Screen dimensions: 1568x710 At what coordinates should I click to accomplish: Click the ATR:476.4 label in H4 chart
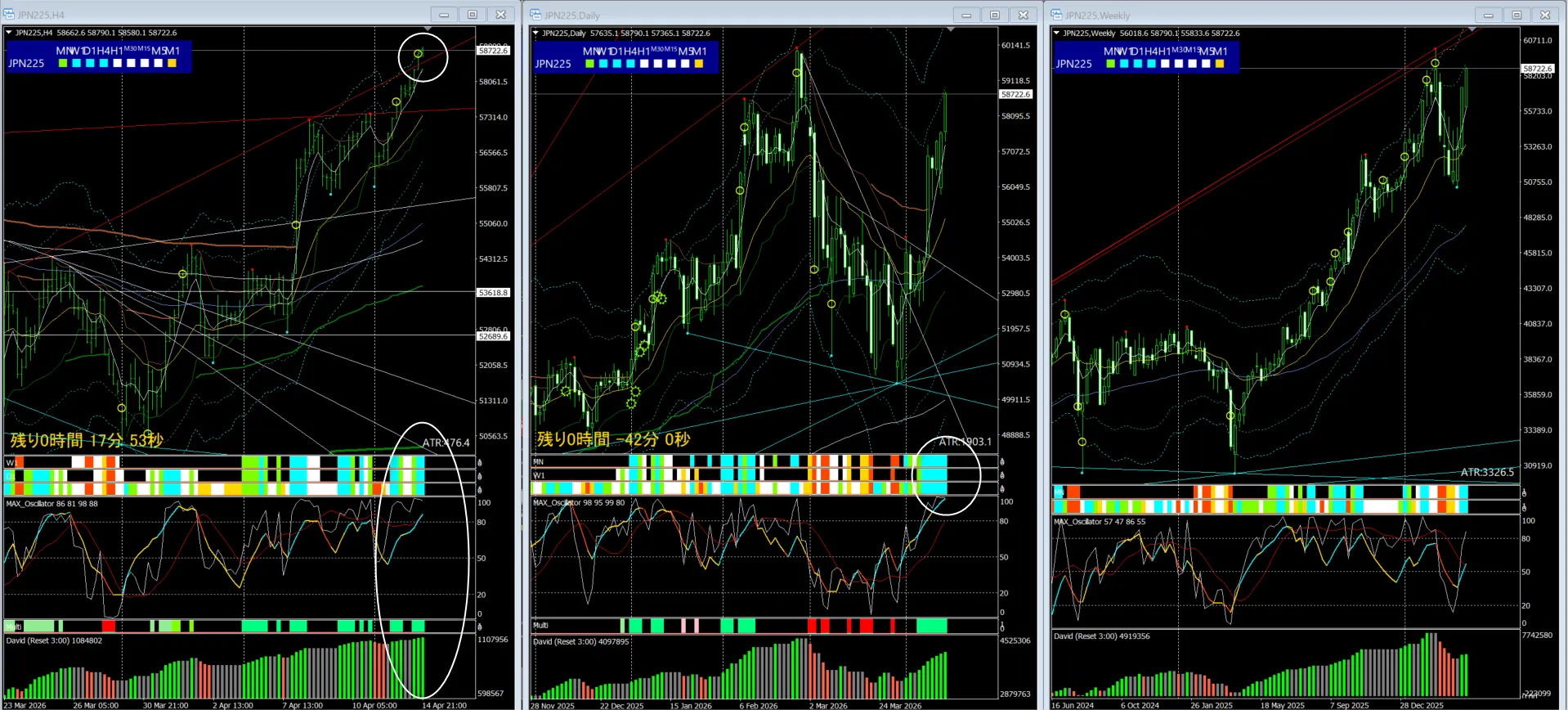pos(446,443)
